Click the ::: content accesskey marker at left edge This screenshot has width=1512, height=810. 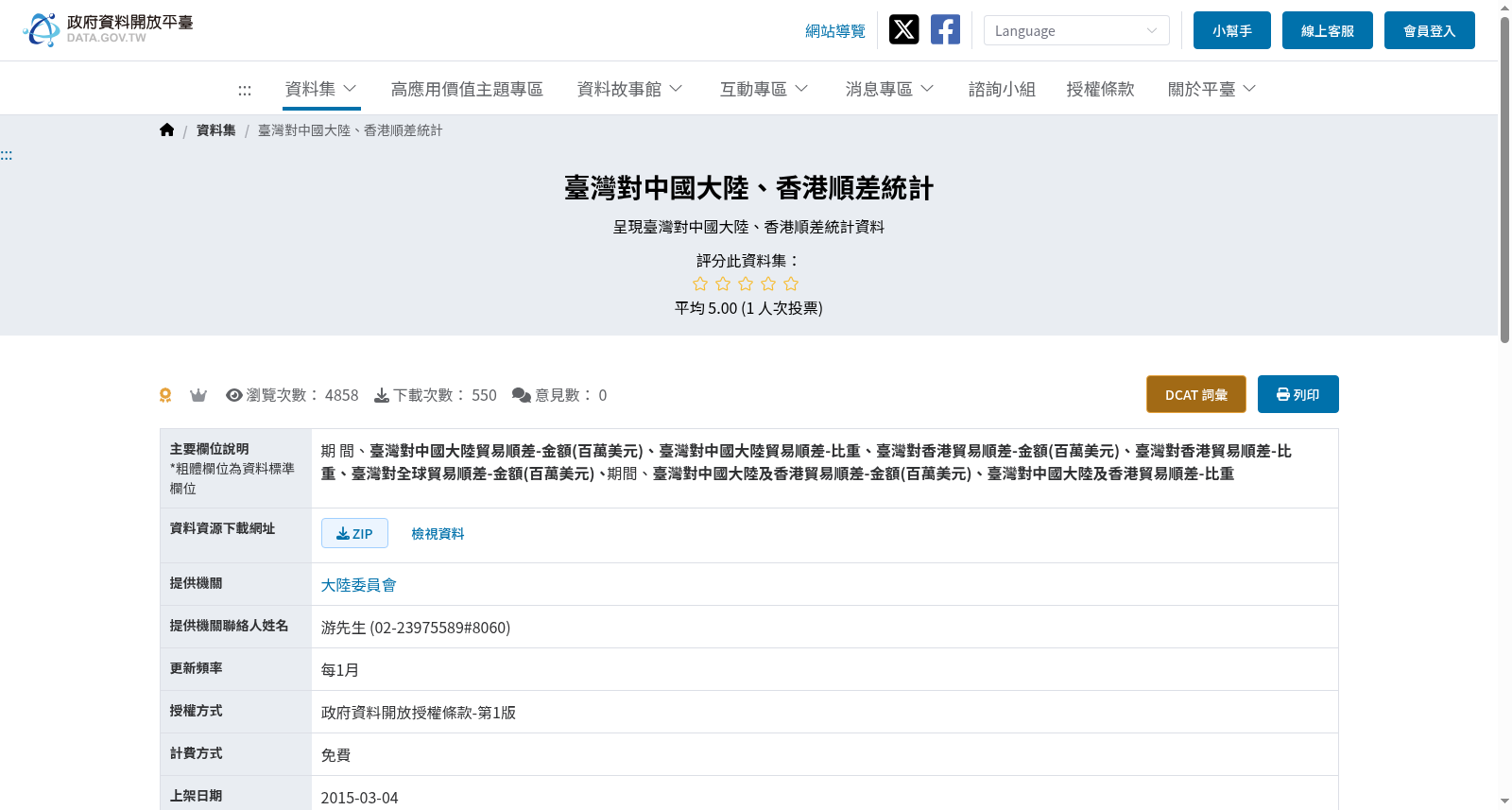(7, 155)
